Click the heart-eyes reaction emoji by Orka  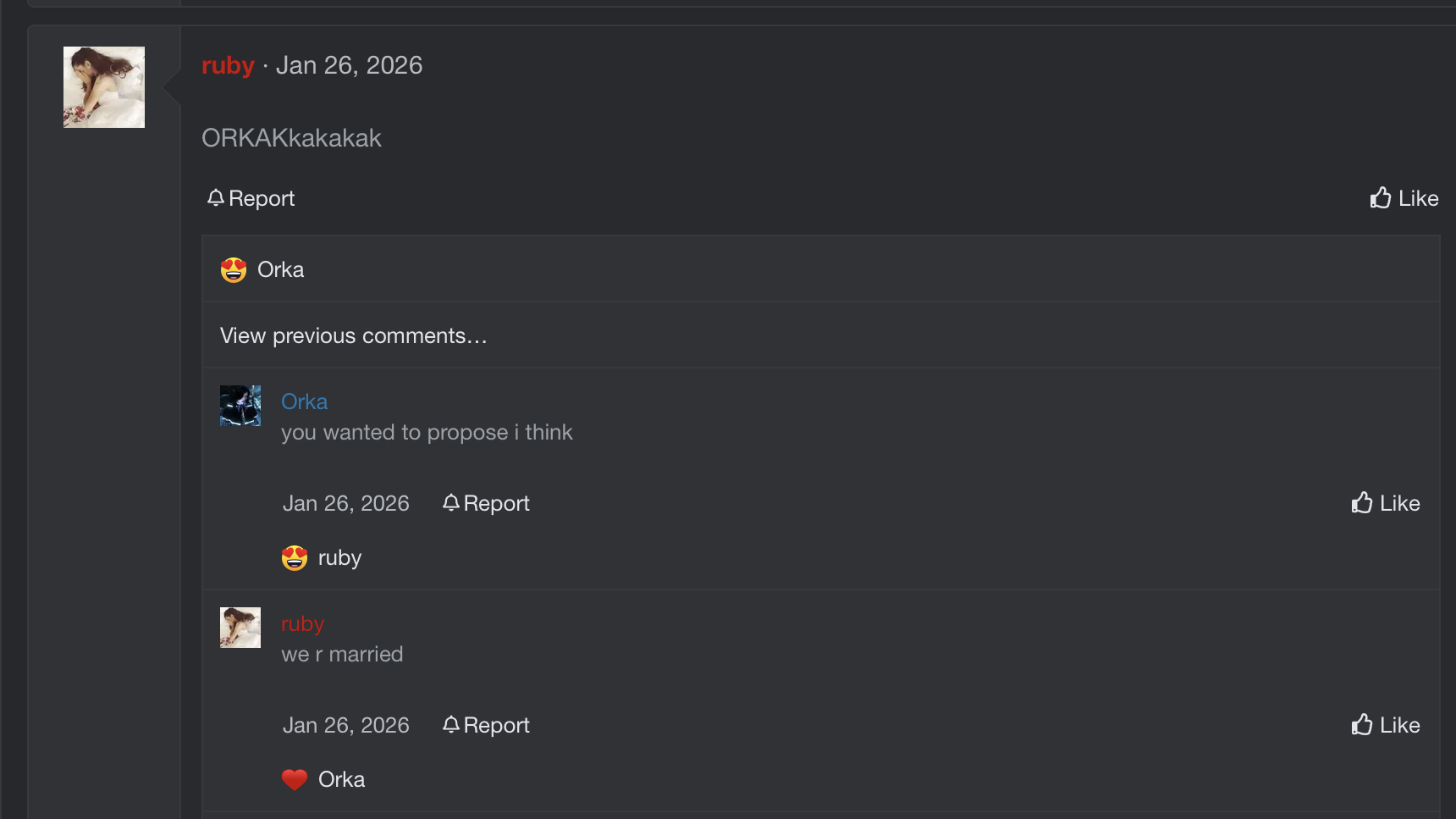pyautogui.click(x=234, y=270)
